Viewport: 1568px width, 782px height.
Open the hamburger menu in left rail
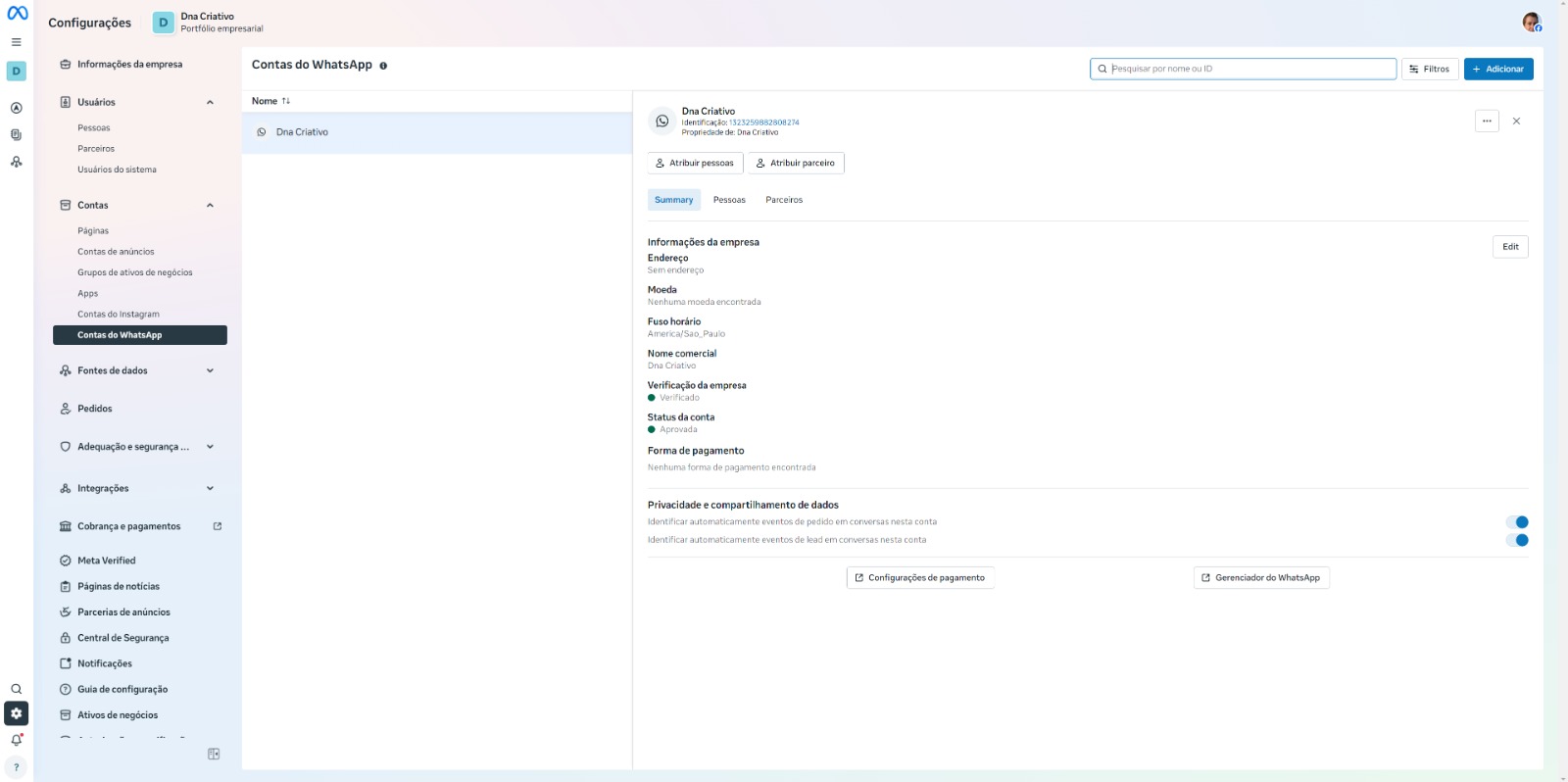pos(17,42)
